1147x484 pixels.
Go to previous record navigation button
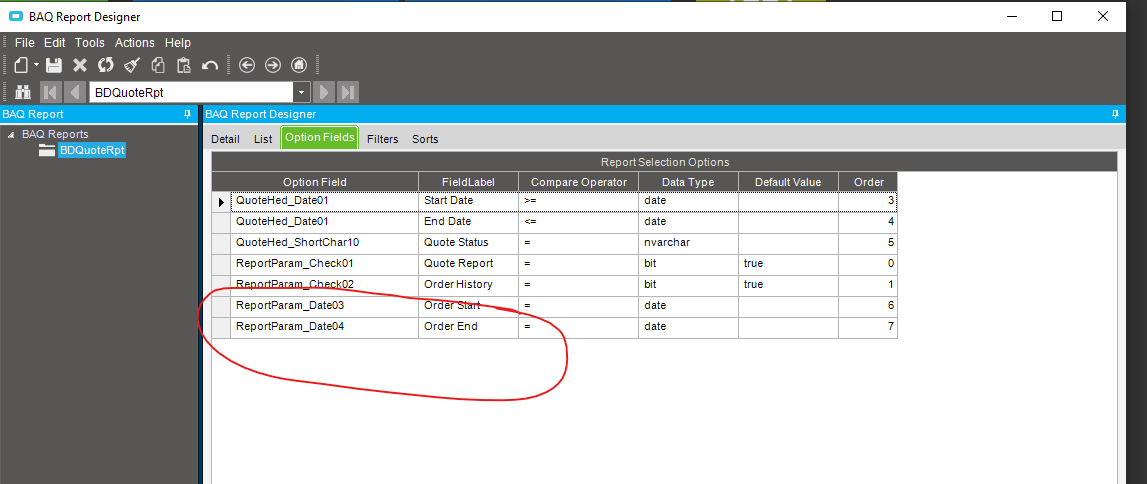point(75,92)
